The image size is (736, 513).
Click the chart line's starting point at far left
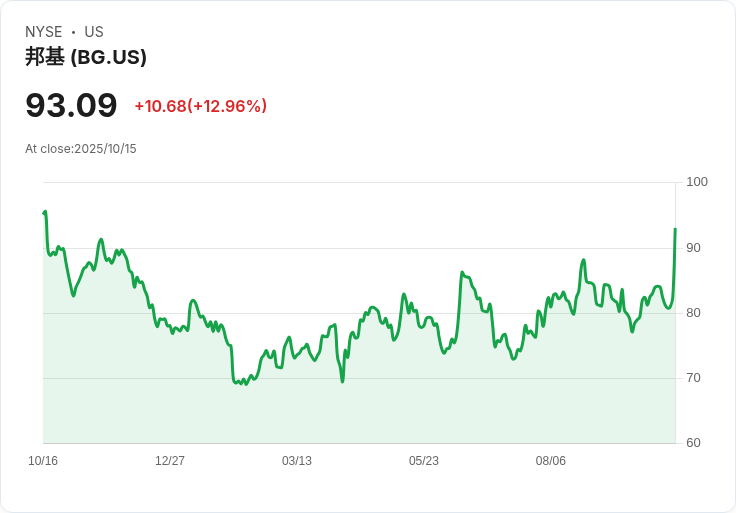pos(44,213)
